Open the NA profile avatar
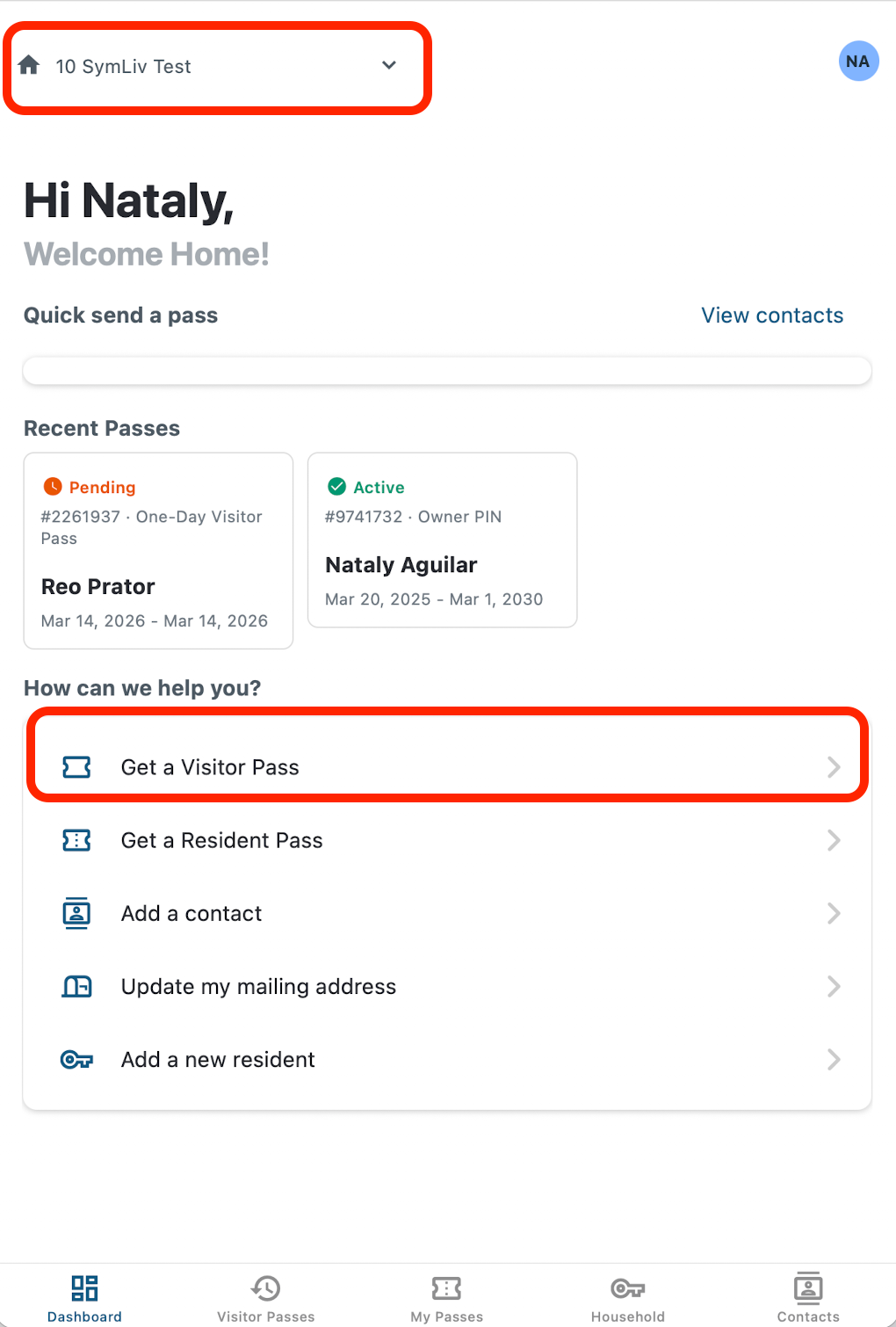 point(858,62)
